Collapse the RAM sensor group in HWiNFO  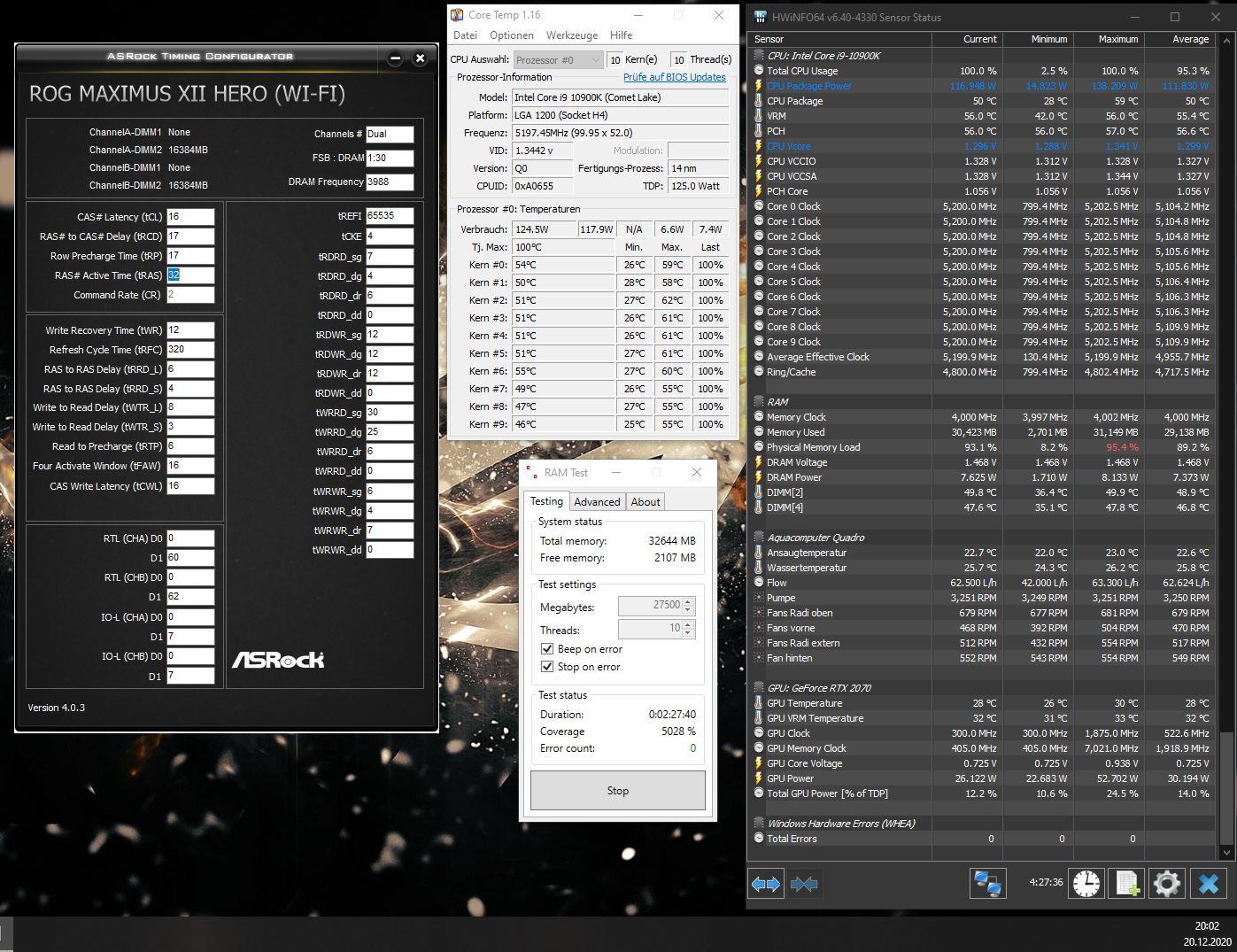pos(759,402)
